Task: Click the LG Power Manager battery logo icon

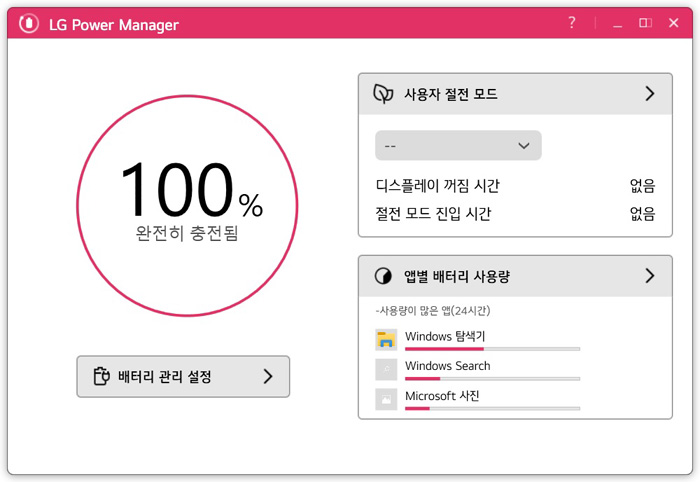Action: 29,23
